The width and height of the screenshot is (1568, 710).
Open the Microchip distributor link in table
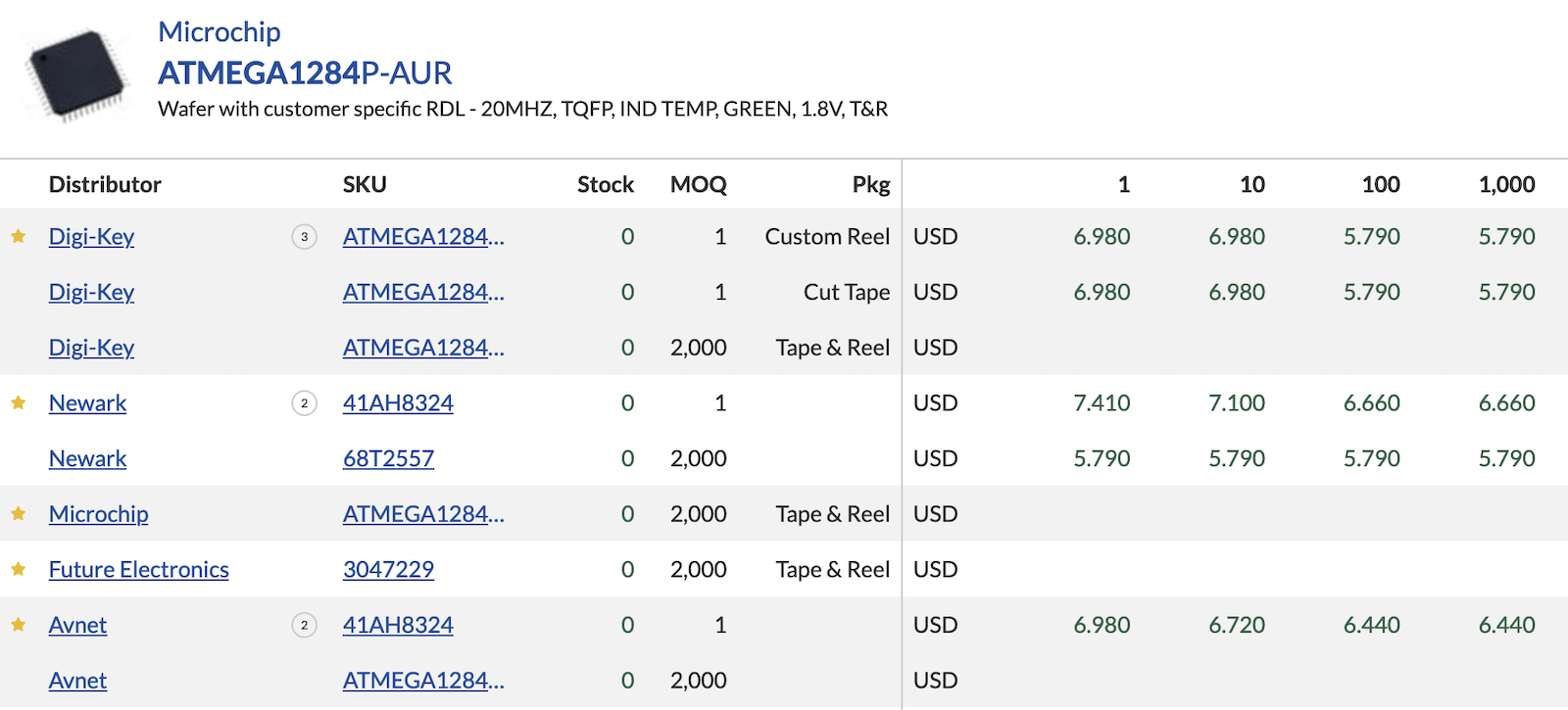[98, 514]
